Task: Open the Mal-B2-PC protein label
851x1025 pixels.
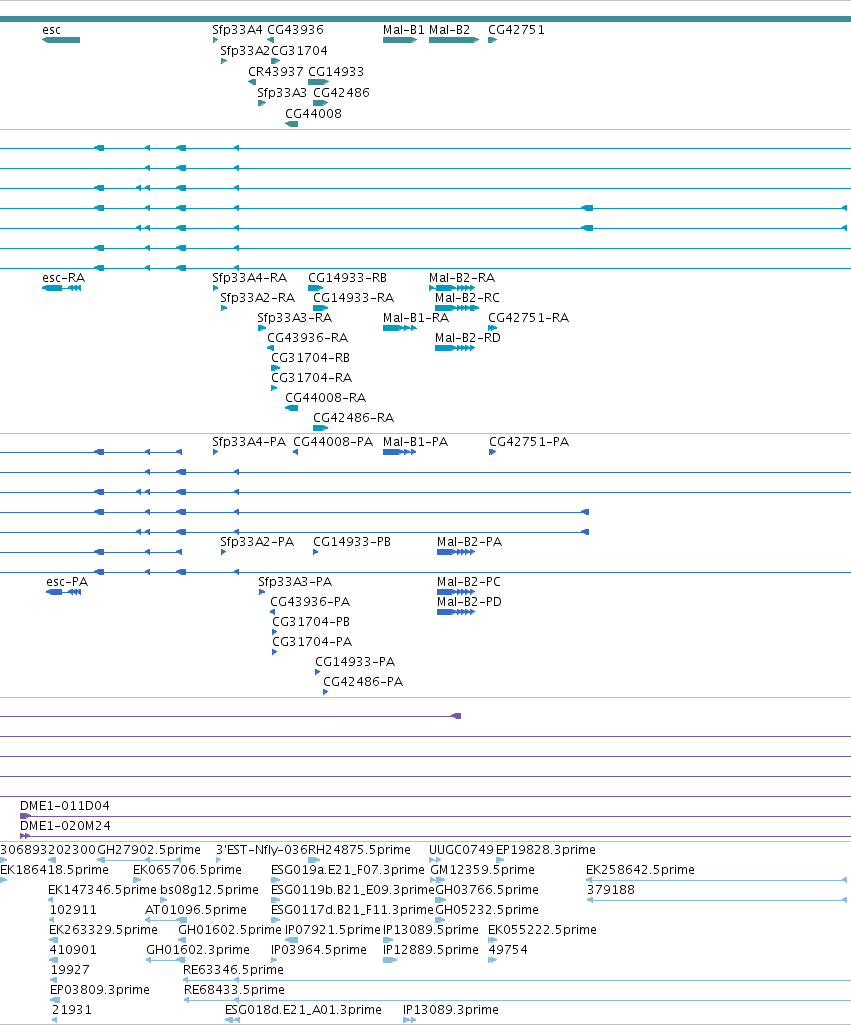Action: click(469, 582)
